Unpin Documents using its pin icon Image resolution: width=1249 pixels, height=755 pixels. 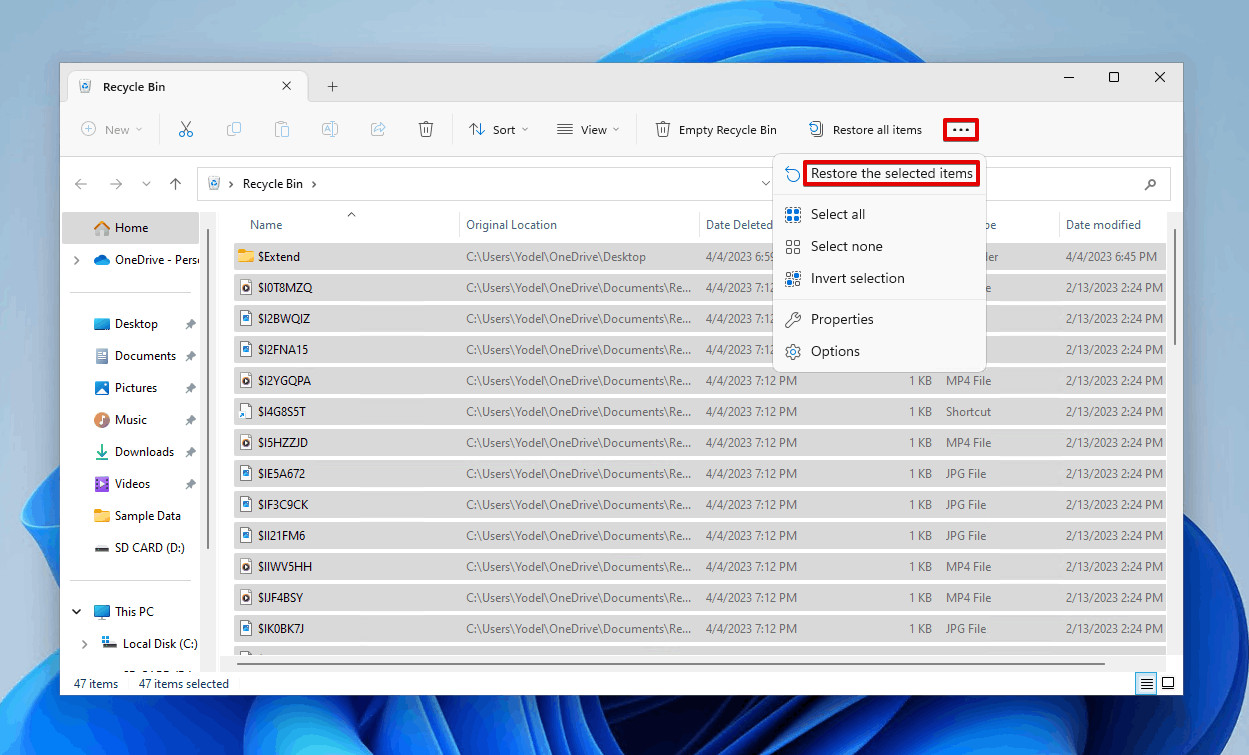pyautogui.click(x=190, y=356)
